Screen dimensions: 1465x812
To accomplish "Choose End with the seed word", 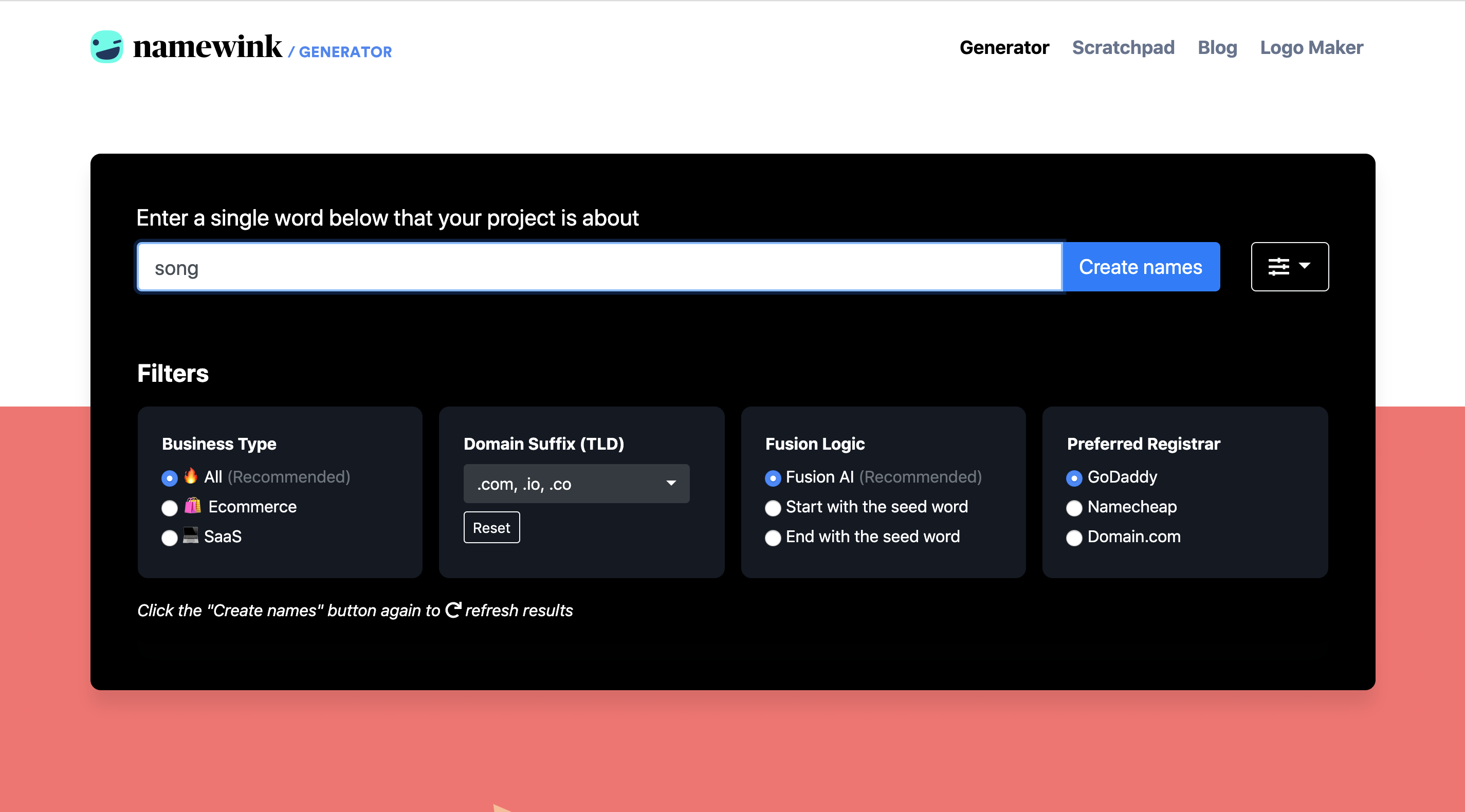I will [x=772, y=538].
